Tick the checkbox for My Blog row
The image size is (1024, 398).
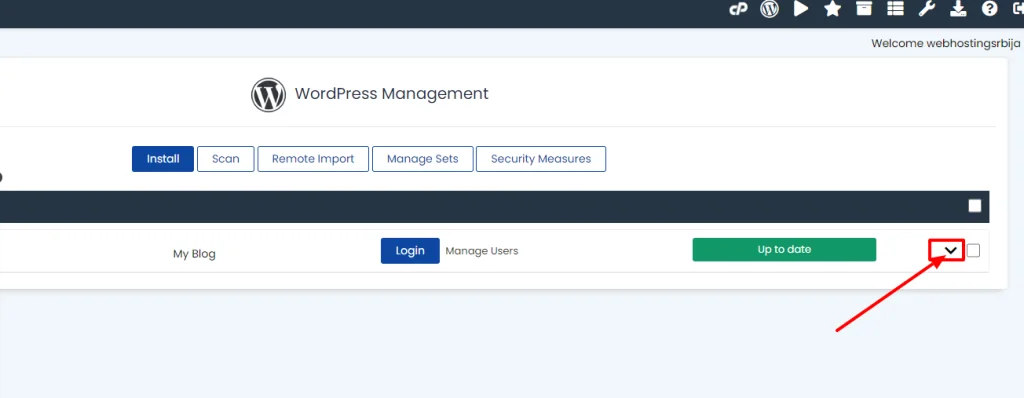(973, 250)
